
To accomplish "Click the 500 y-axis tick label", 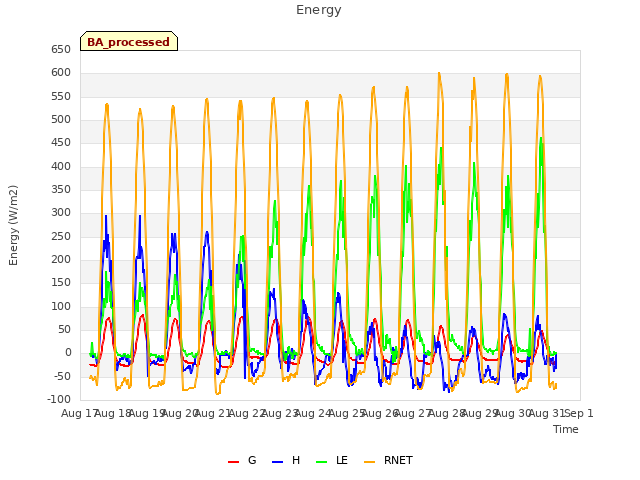I will click(x=61, y=120).
